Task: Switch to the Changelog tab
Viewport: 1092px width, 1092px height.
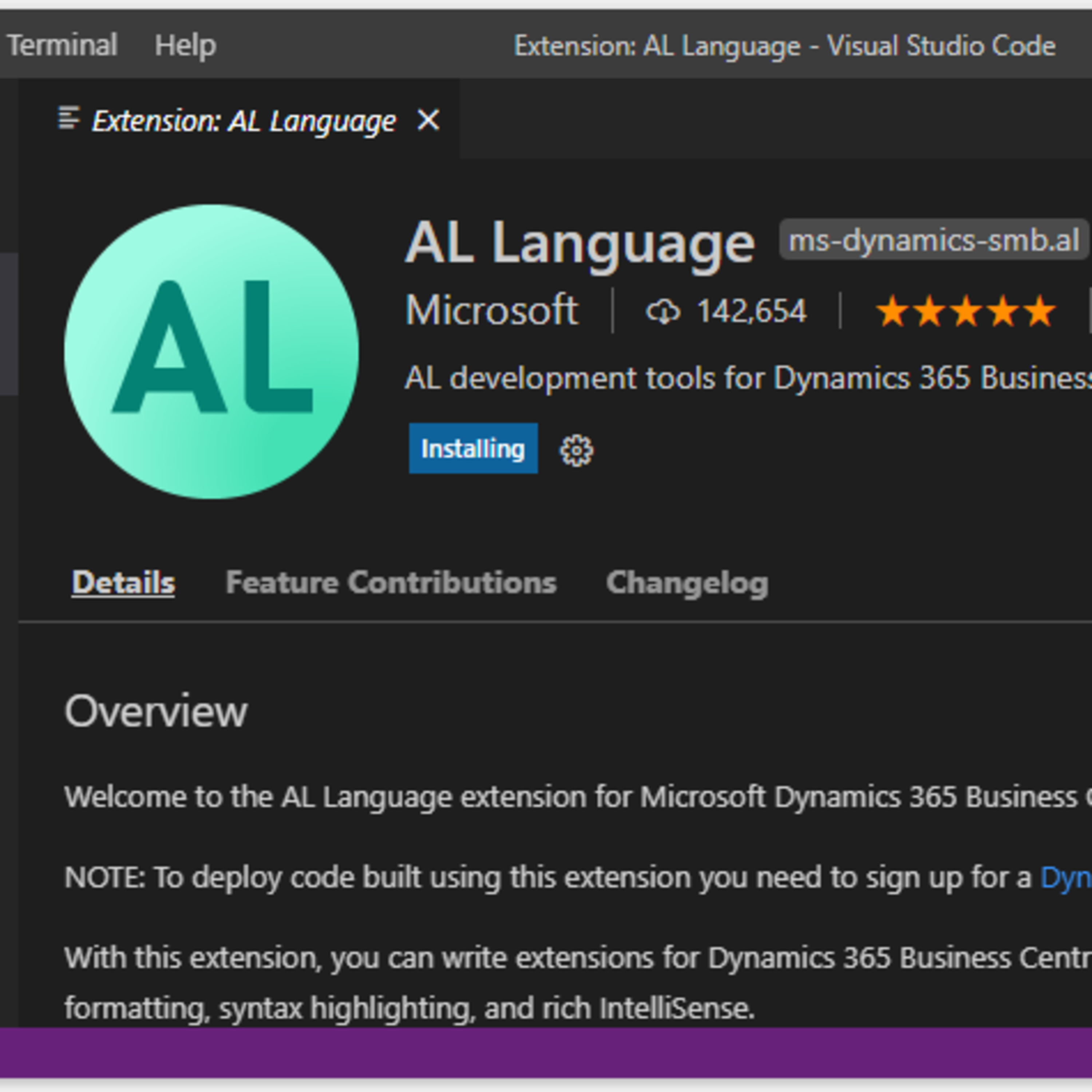Action: pos(687,583)
